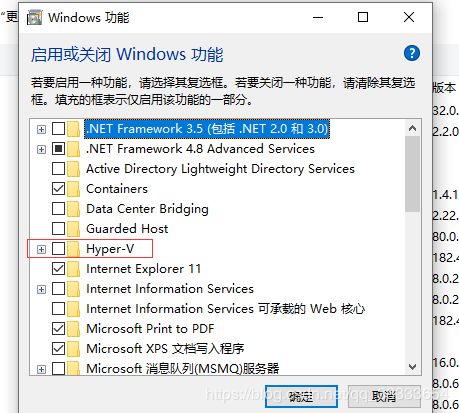Tick Active Directory Lightweight Directory Services checkbox
The width and height of the screenshot is (459, 413).
(58, 169)
